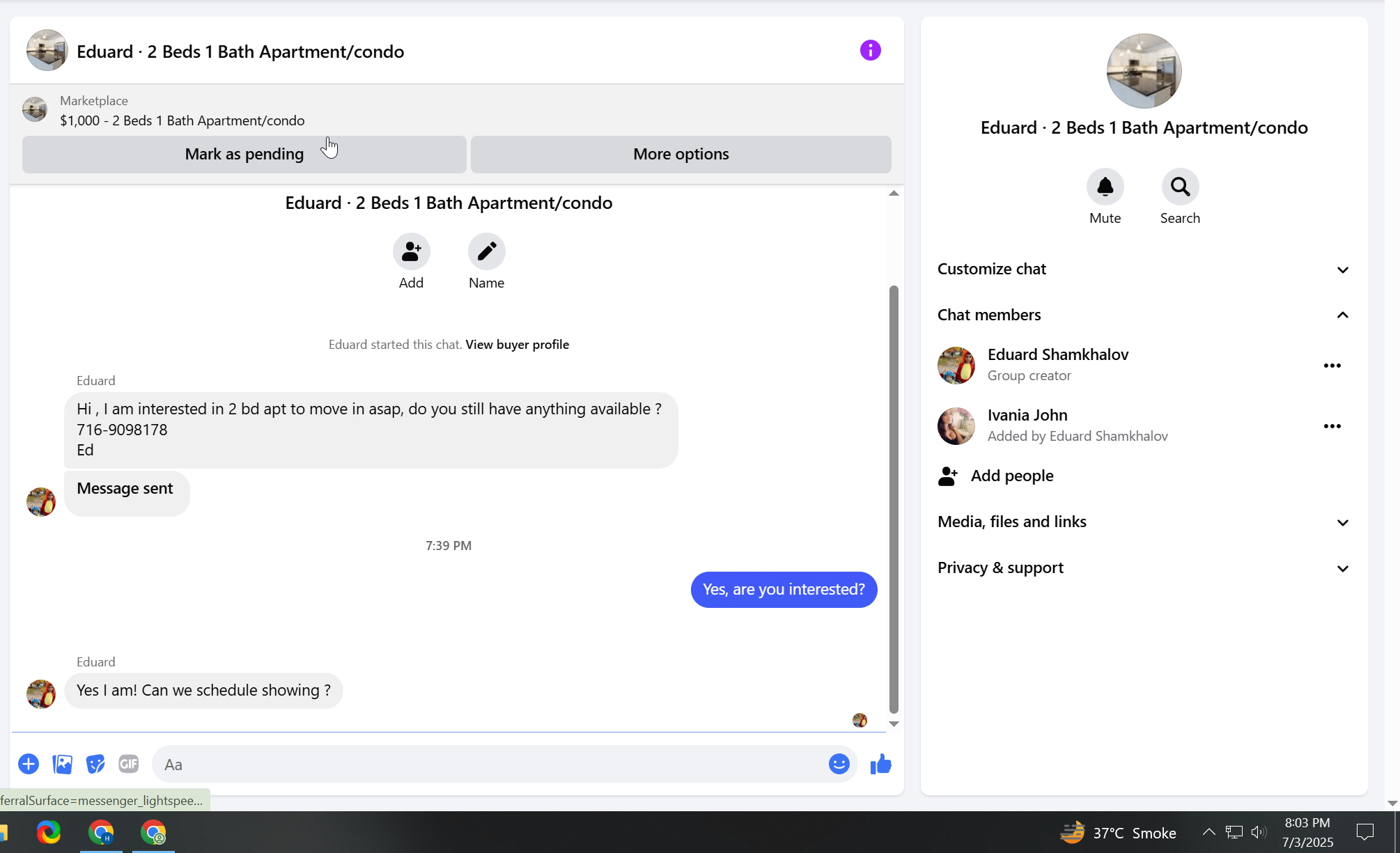Choose a sticker from the sticker icon
1400x853 pixels.
click(x=95, y=764)
